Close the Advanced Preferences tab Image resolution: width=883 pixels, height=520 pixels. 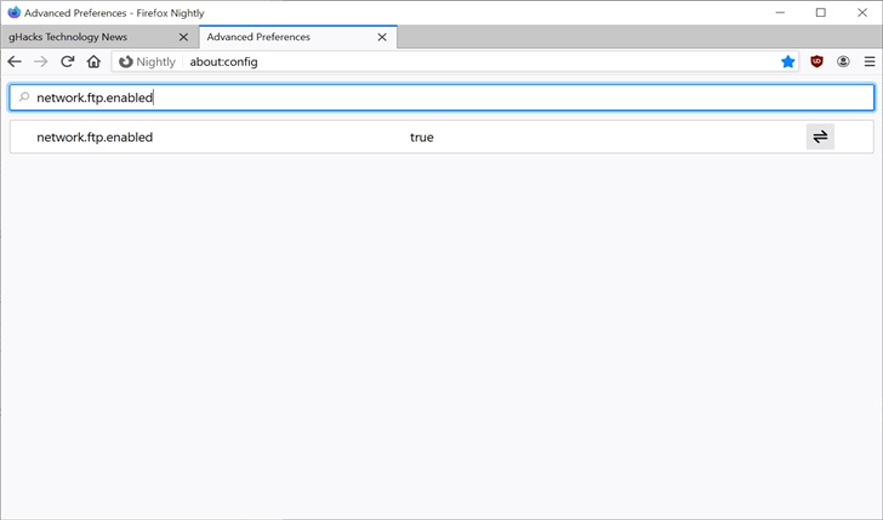pyautogui.click(x=382, y=37)
